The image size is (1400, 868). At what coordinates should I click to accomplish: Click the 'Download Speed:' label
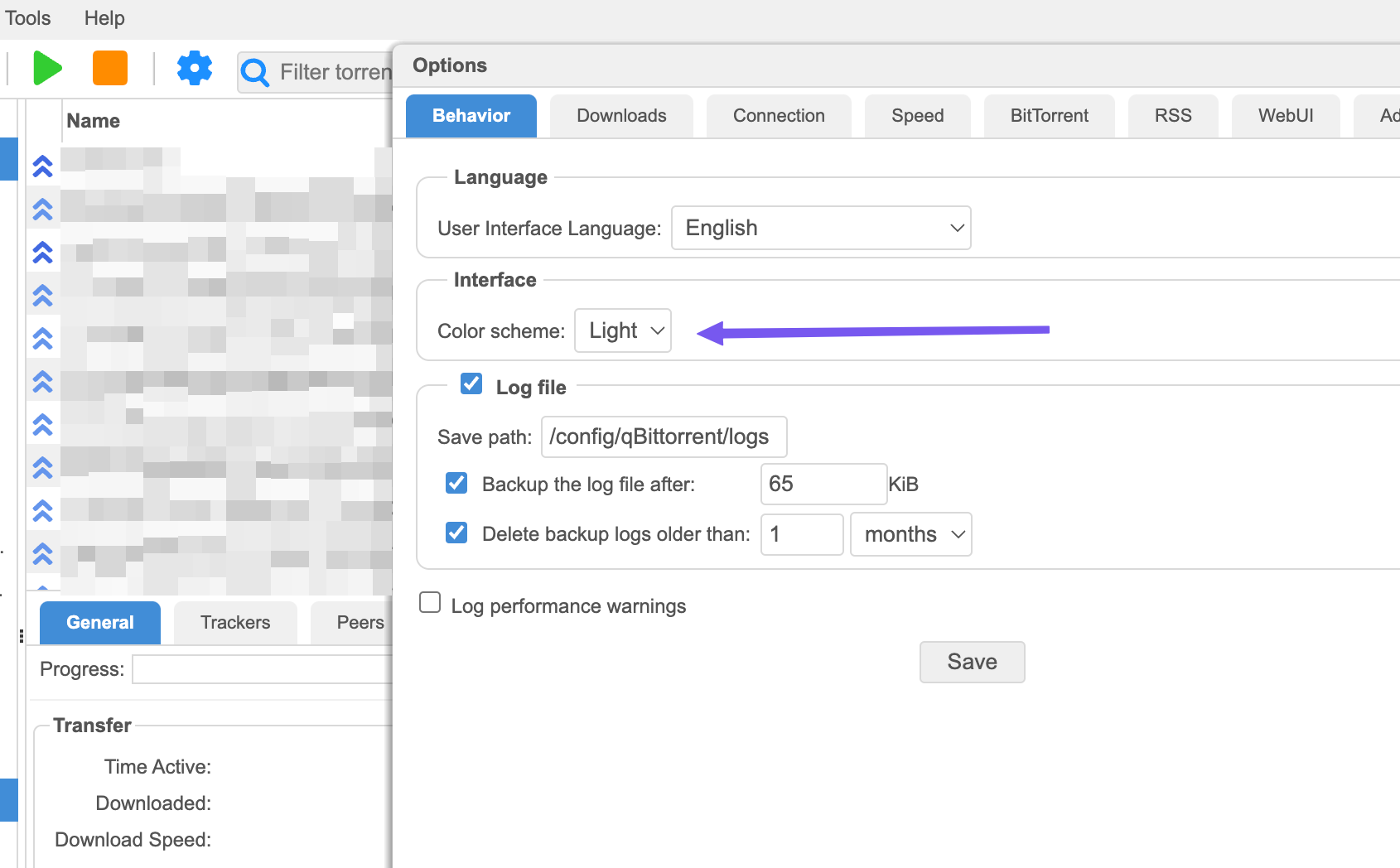(x=133, y=840)
